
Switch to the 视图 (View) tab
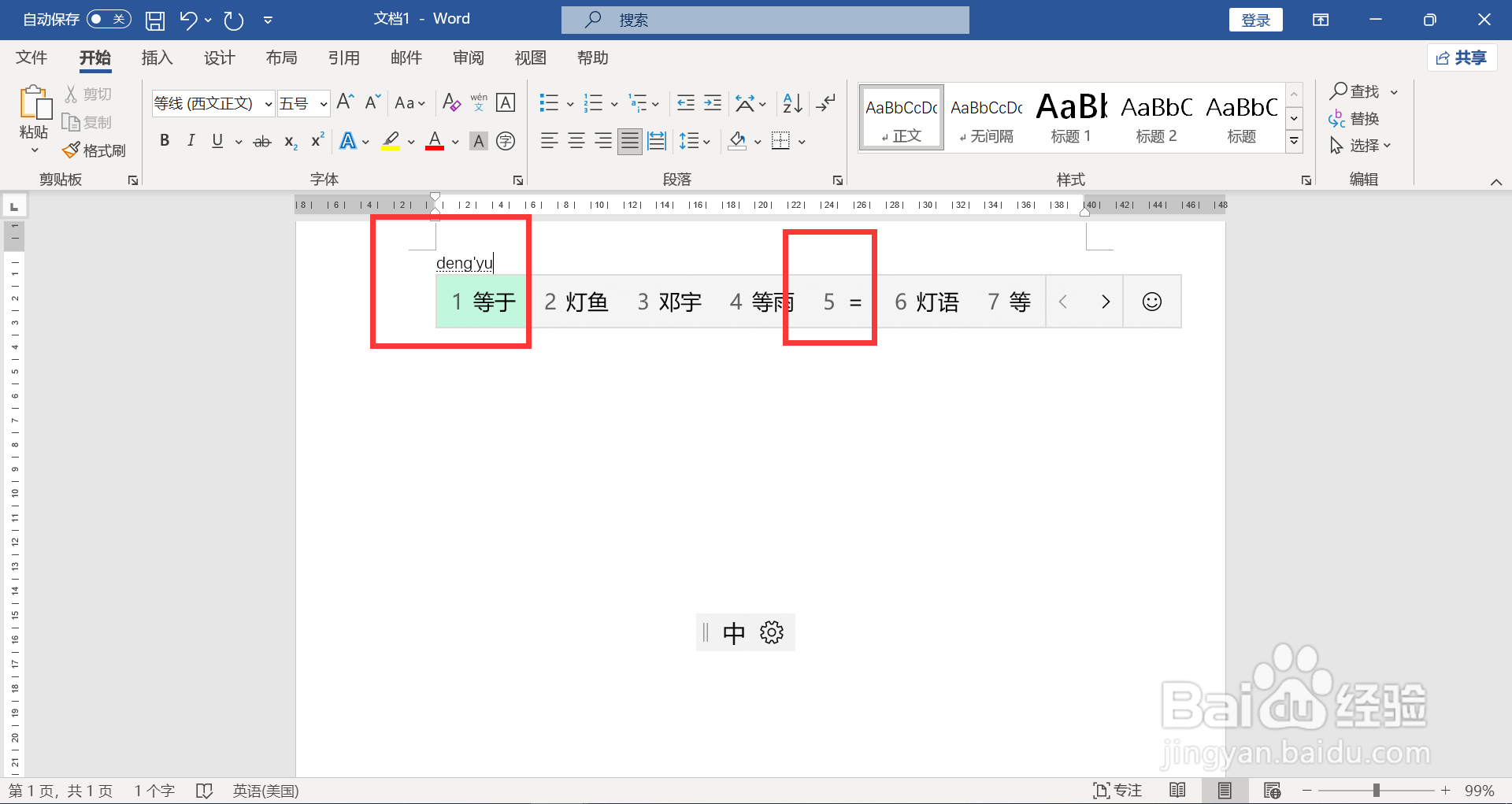(530, 57)
